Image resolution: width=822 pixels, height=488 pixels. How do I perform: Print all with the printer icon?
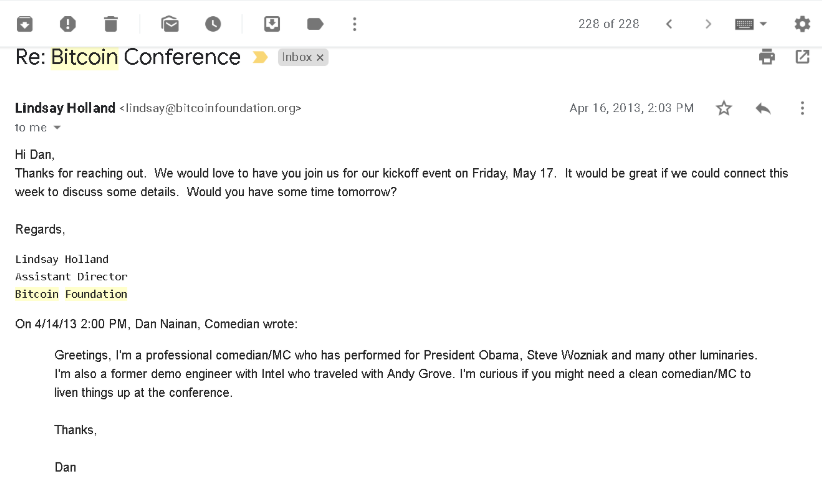point(766,57)
